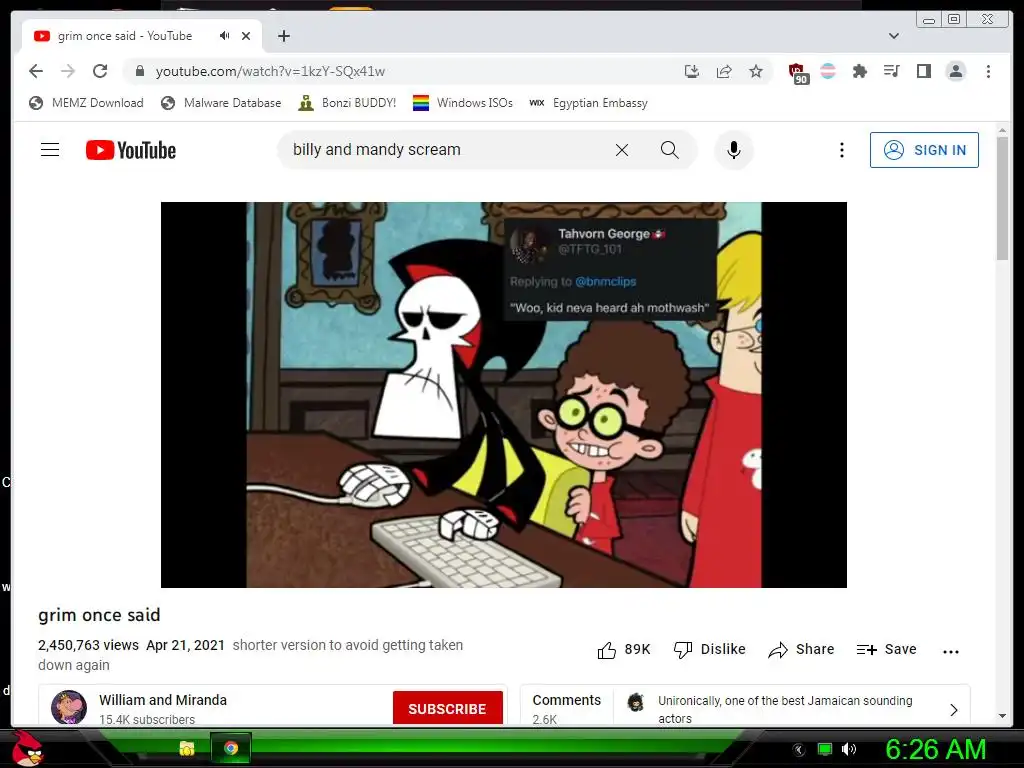Screen dimensions: 1024x768
Task: Mute the tab via the speaker icon
Action: tap(225, 35)
